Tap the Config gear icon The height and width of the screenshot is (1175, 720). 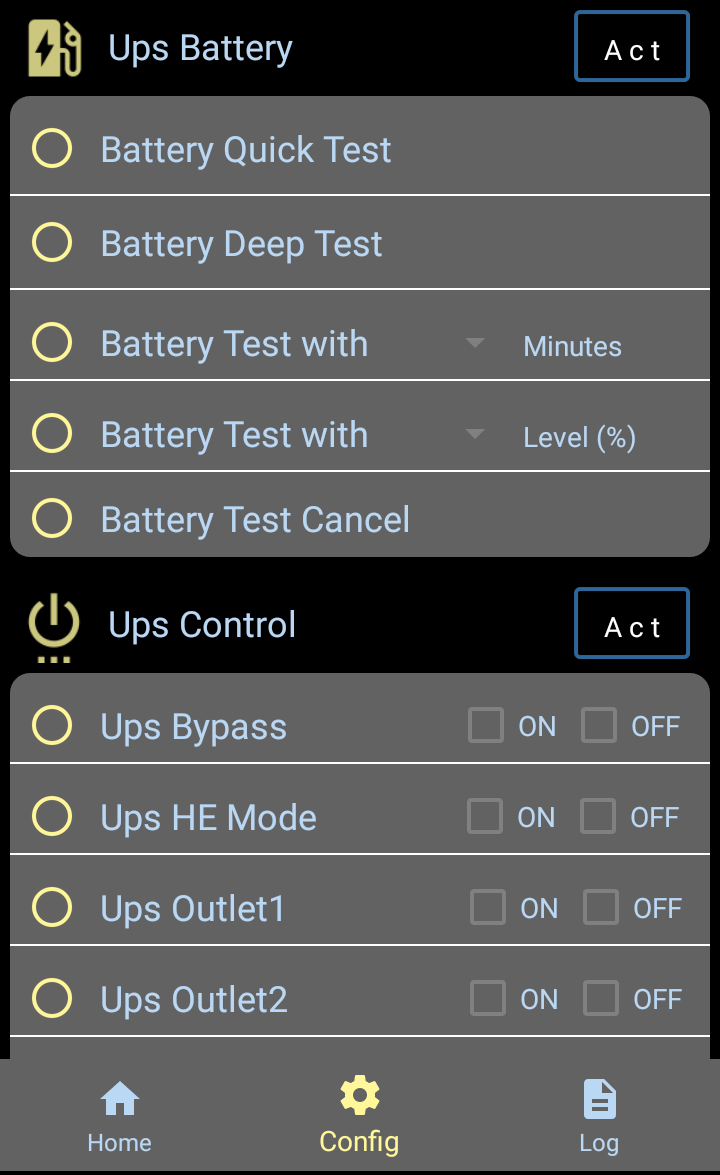(359, 1096)
